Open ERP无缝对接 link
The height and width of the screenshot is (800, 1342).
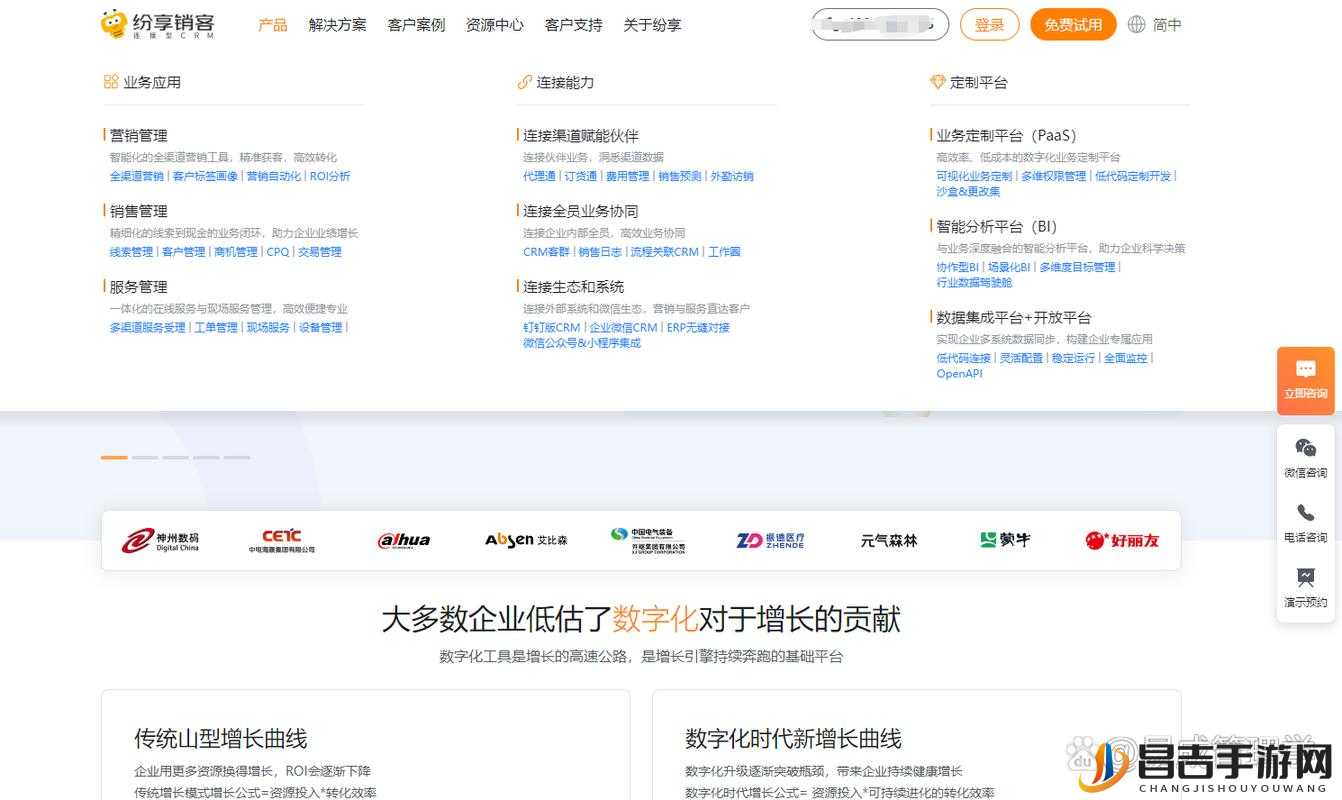[698, 327]
